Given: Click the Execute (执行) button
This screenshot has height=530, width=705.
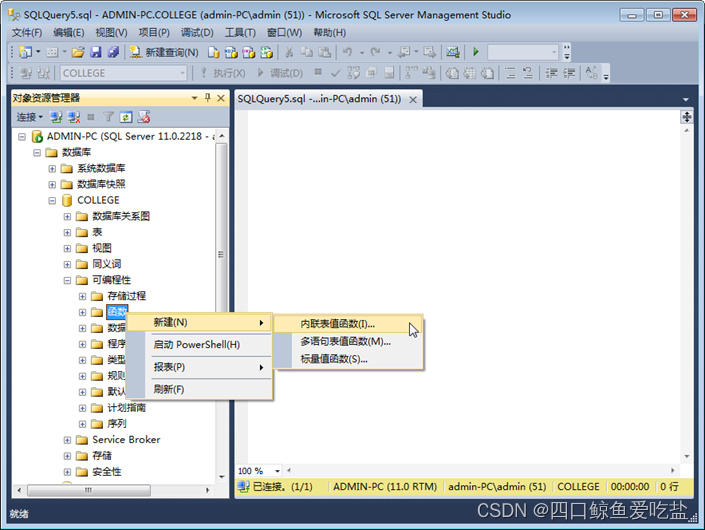Looking at the screenshot, I should point(223,73).
